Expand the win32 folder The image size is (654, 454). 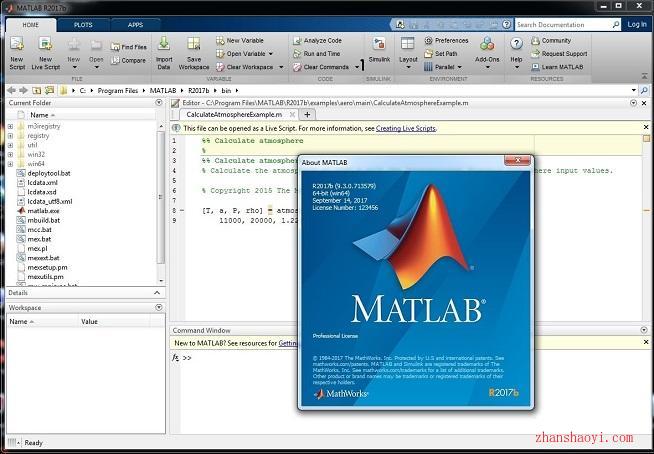coord(10,154)
